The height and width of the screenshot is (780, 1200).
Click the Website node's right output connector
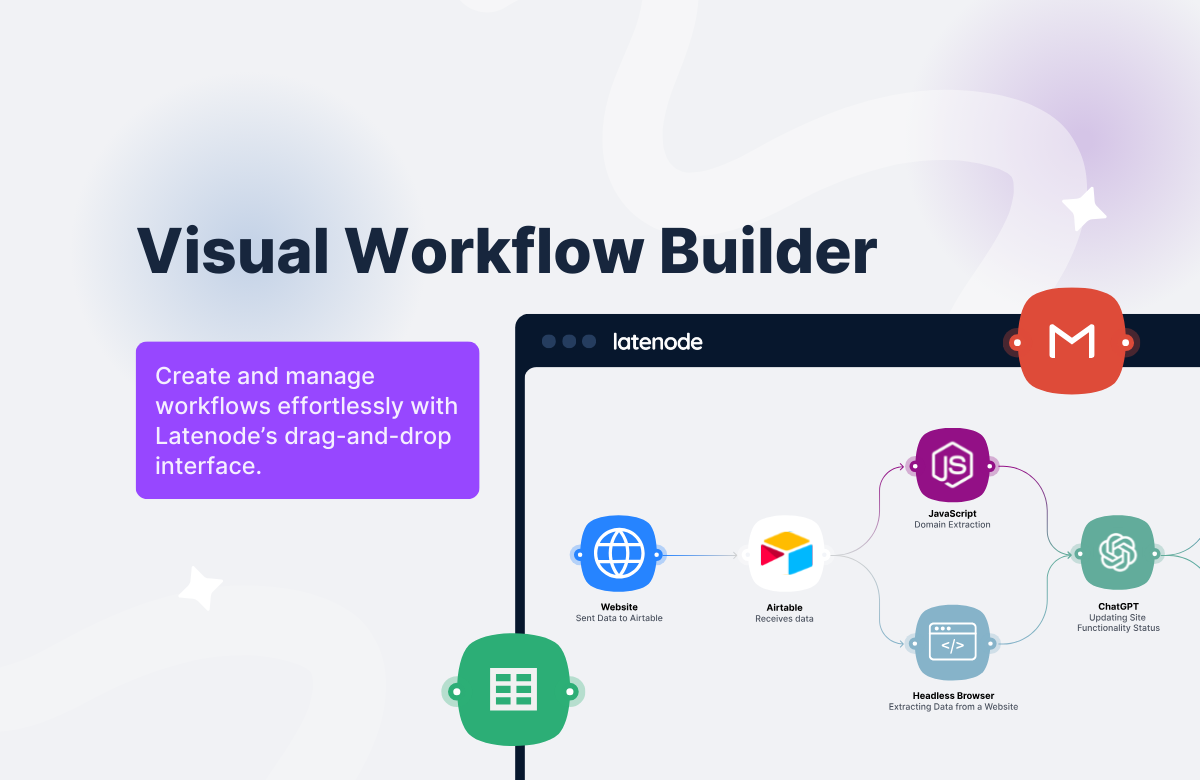[x=657, y=554]
